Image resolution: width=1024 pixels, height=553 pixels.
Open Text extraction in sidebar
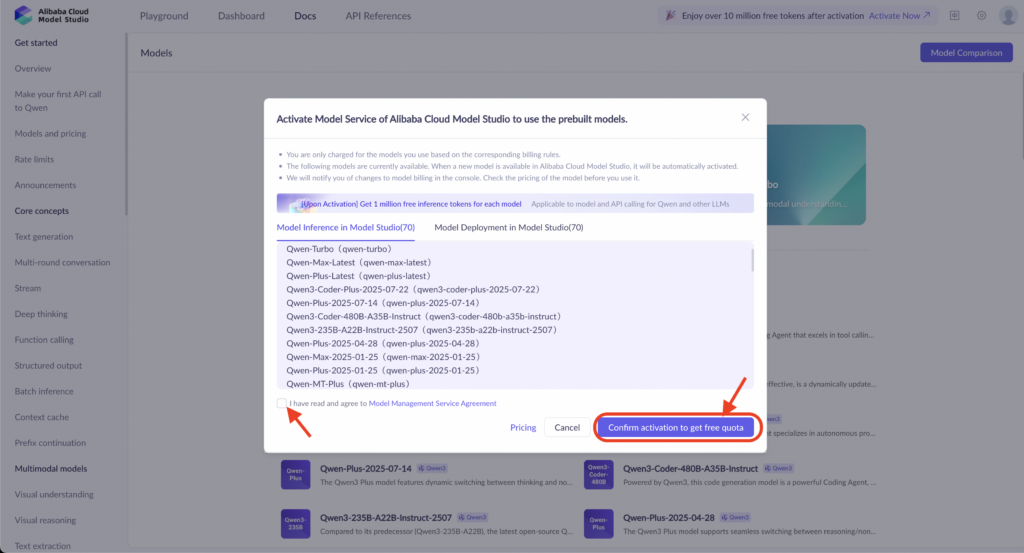coord(42,546)
